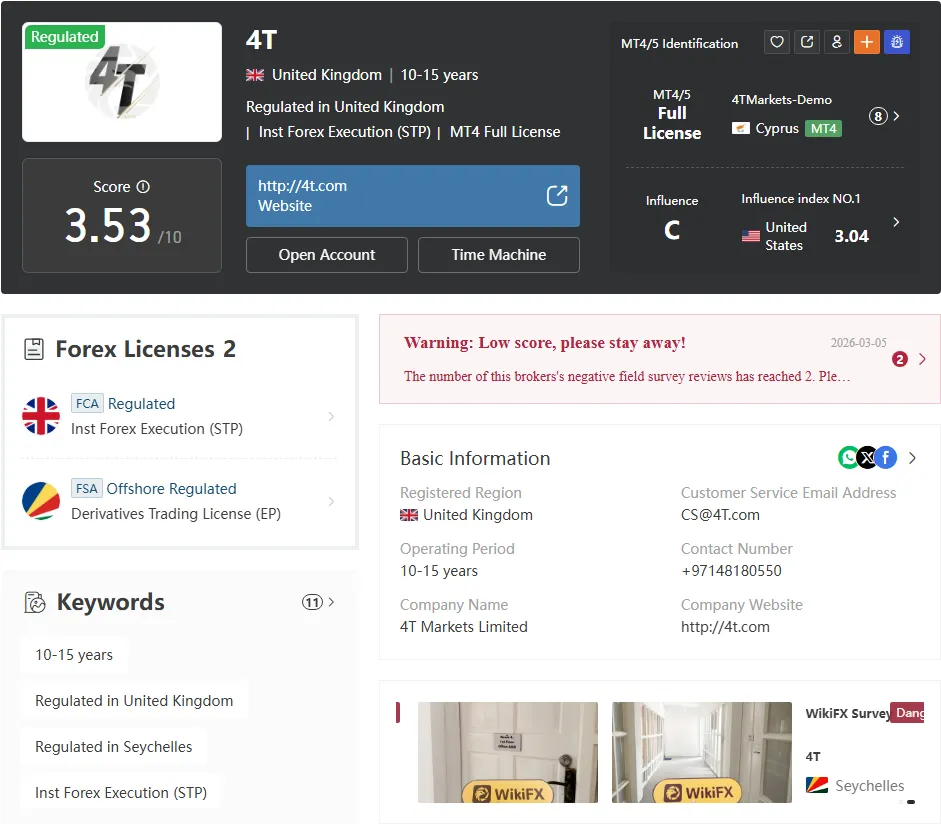Expand the Influence index chevron

896,222
